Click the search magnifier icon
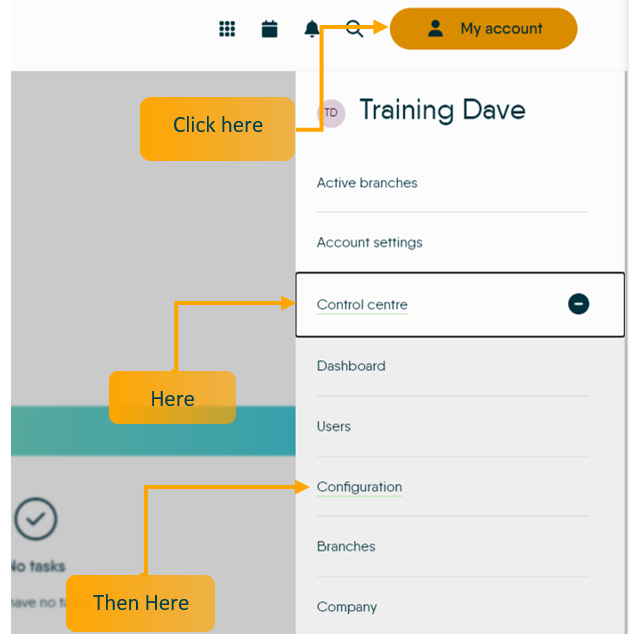The width and height of the screenshot is (629, 634). click(353, 29)
